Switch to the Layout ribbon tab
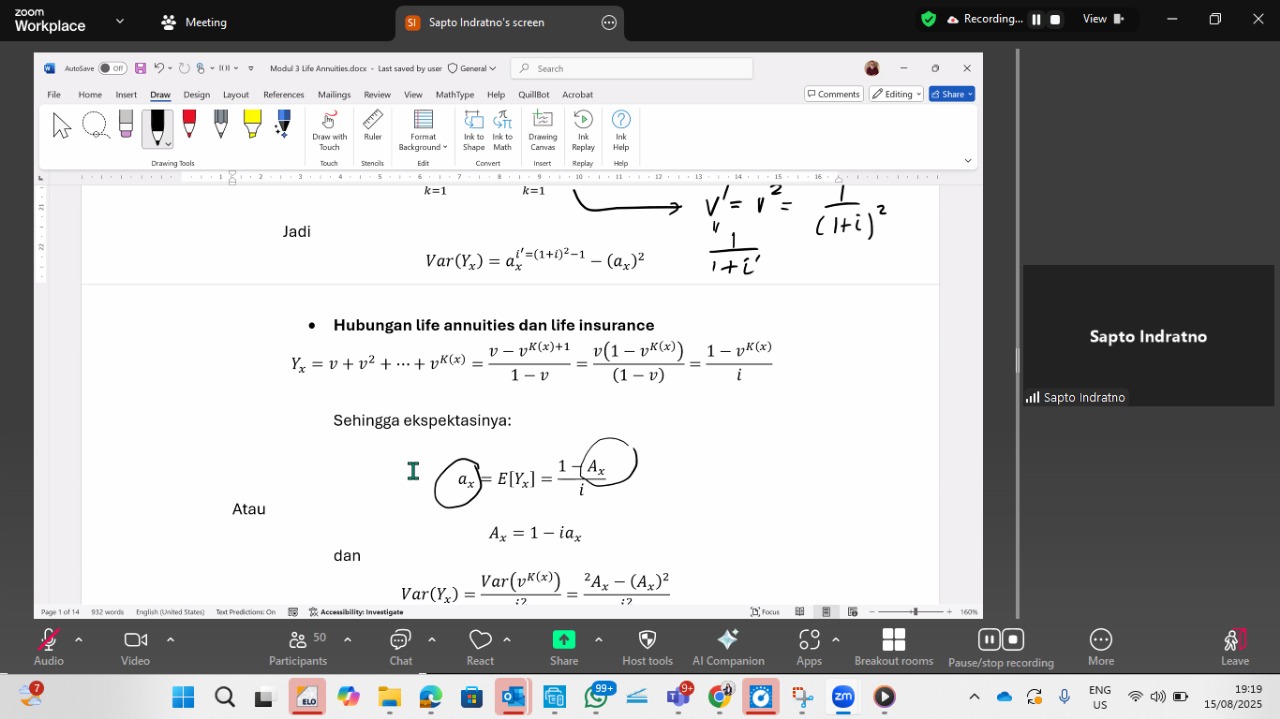Screen dimensions: 1280x719 tap(236, 95)
